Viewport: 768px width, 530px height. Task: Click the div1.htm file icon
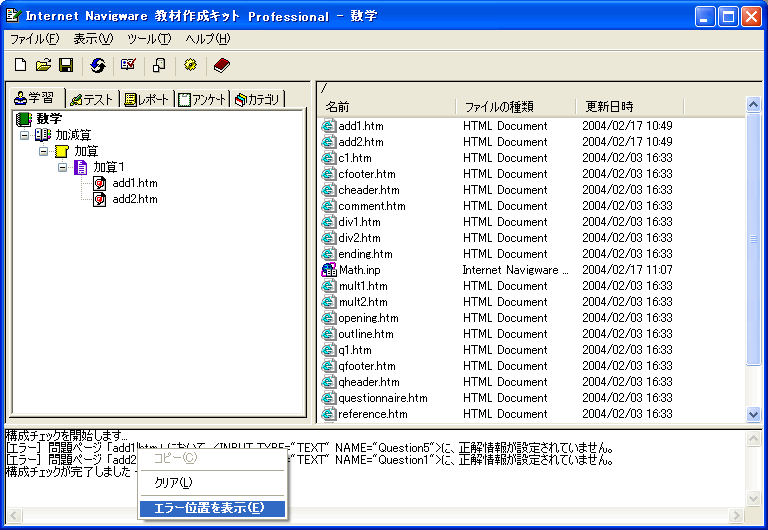click(328, 222)
